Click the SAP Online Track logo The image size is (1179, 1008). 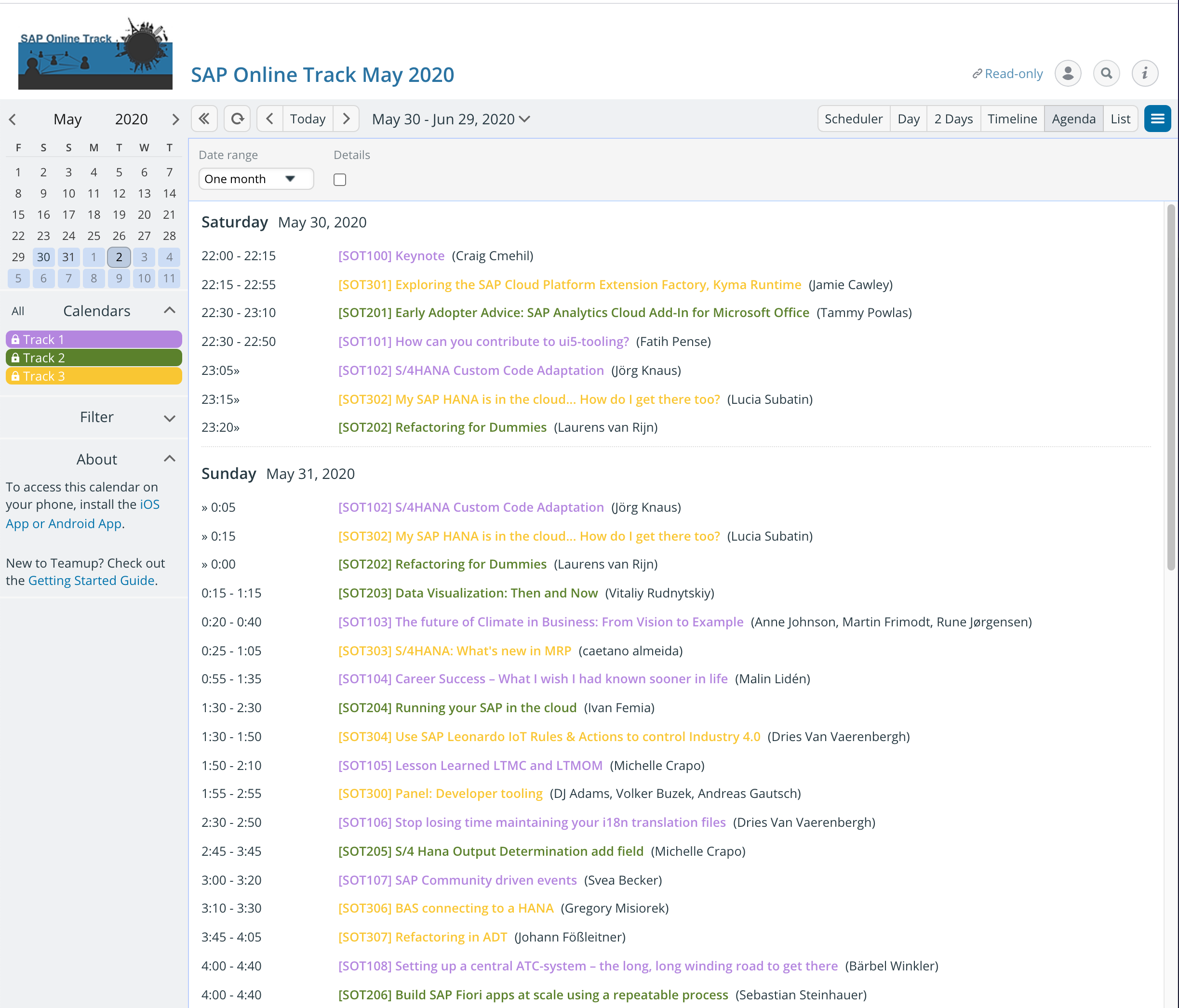tap(95, 53)
